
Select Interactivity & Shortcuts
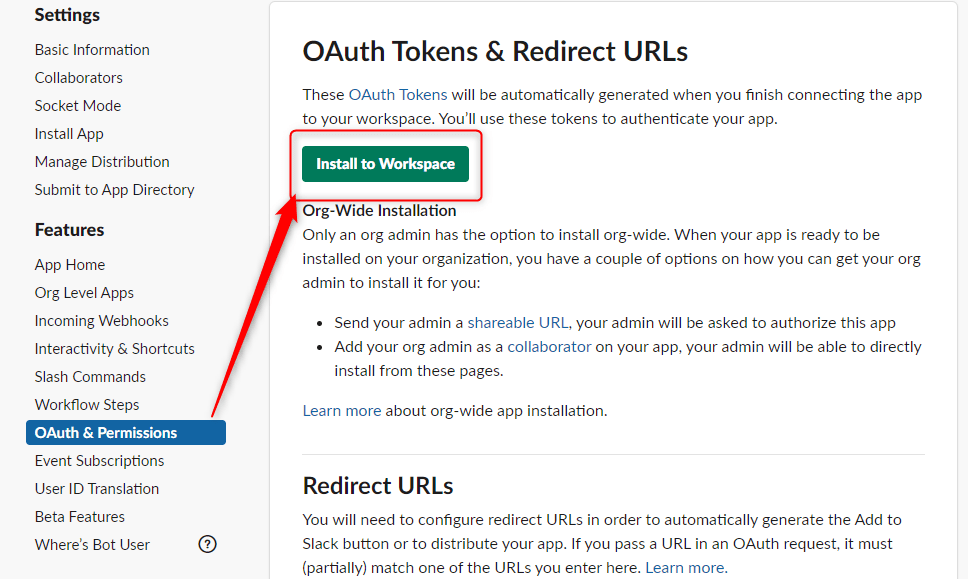pos(114,349)
